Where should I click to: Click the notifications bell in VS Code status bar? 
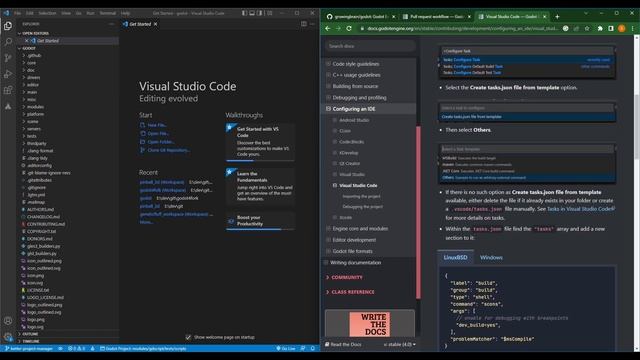click(313, 349)
